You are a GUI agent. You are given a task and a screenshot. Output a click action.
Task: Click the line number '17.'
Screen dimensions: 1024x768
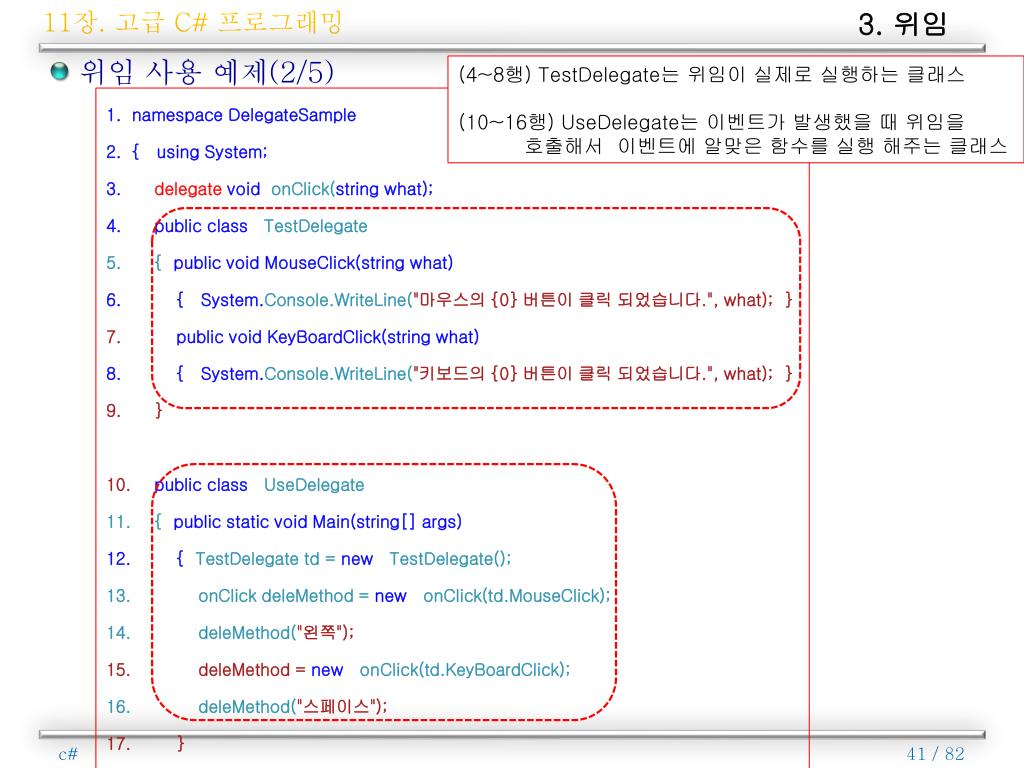tap(118, 744)
